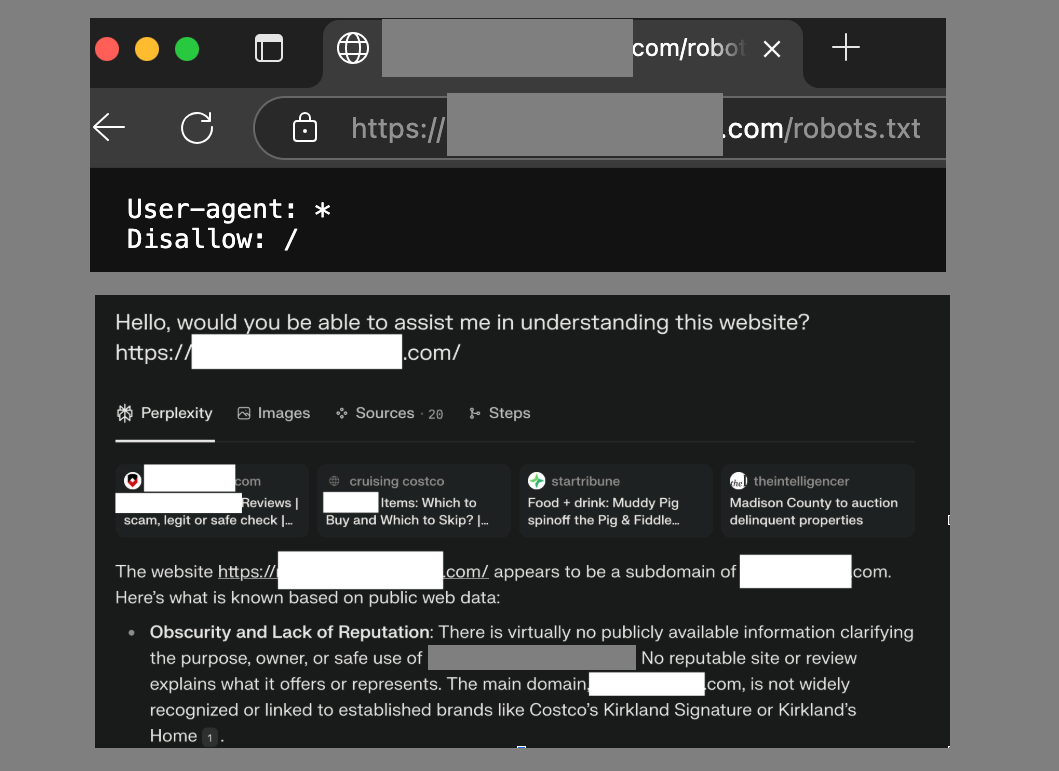The image size is (1059, 771).
Task: Focus the address bar showing robots.txt URL
Action: click(601, 128)
